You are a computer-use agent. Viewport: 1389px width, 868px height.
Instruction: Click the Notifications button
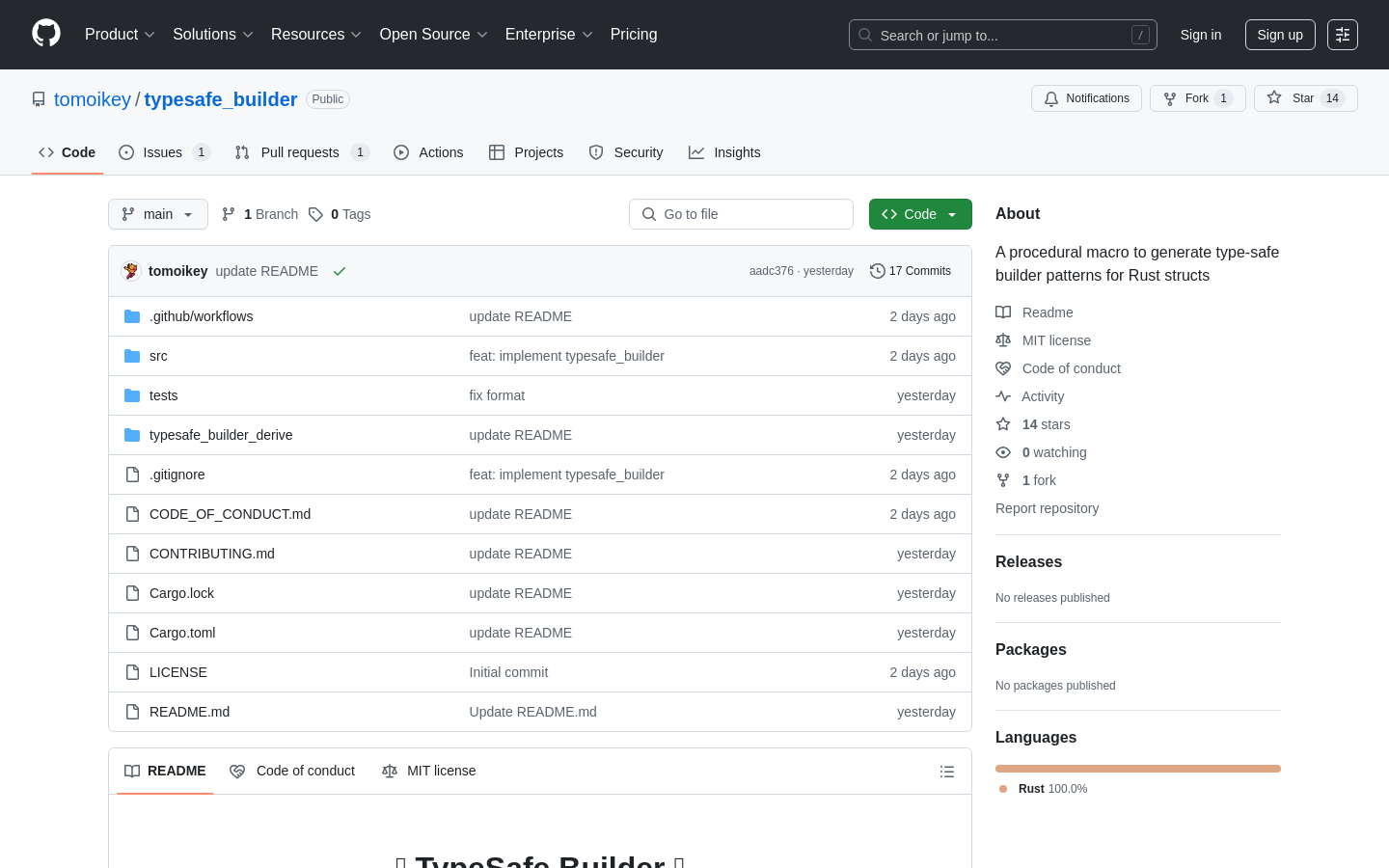(1086, 98)
